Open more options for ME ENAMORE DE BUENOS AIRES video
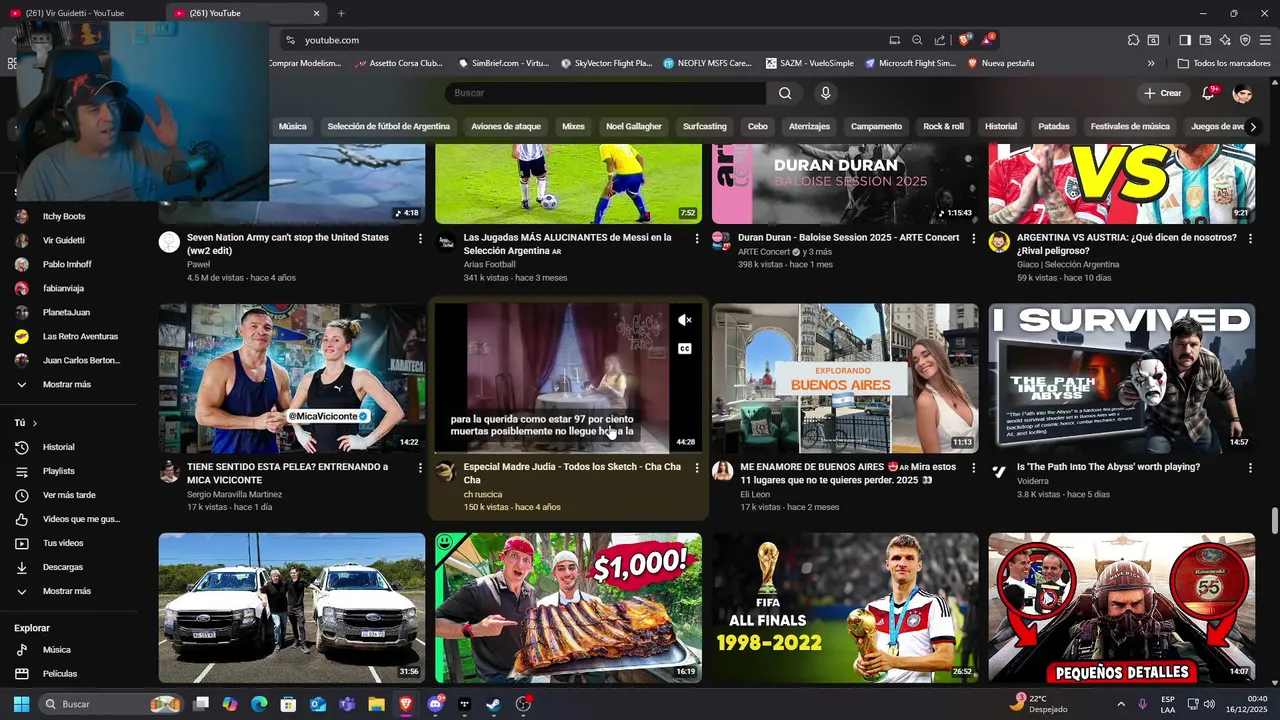 coord(973,468)
